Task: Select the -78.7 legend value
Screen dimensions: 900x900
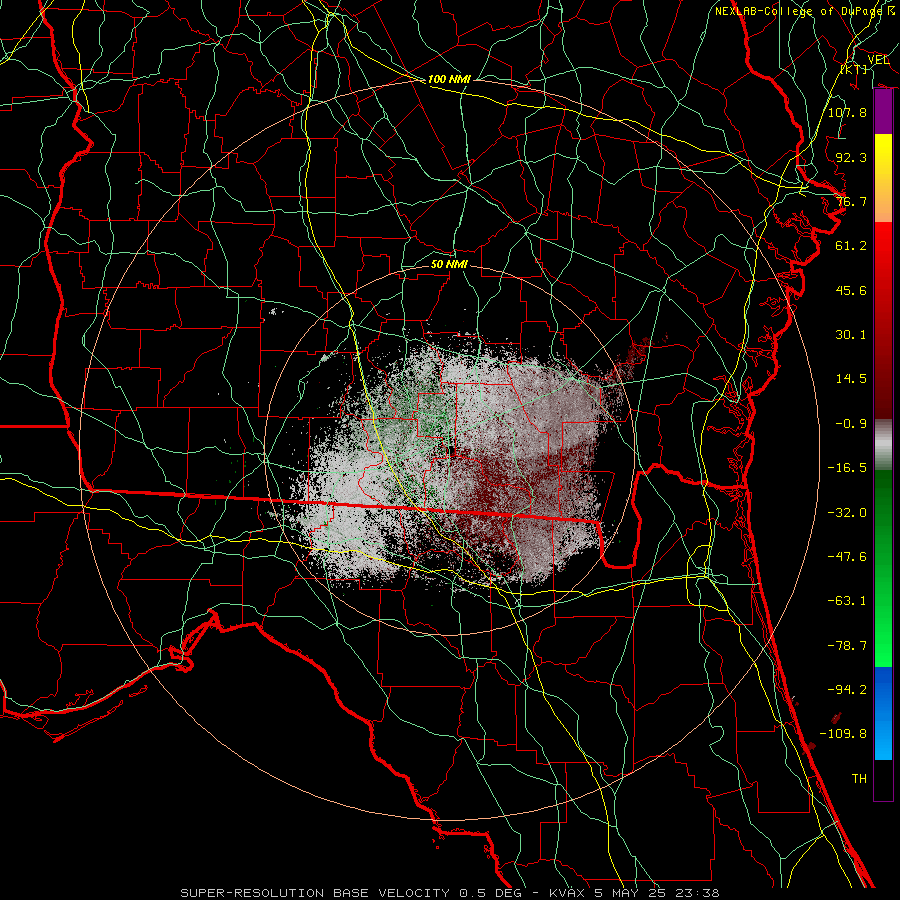Action: (847, 646)
